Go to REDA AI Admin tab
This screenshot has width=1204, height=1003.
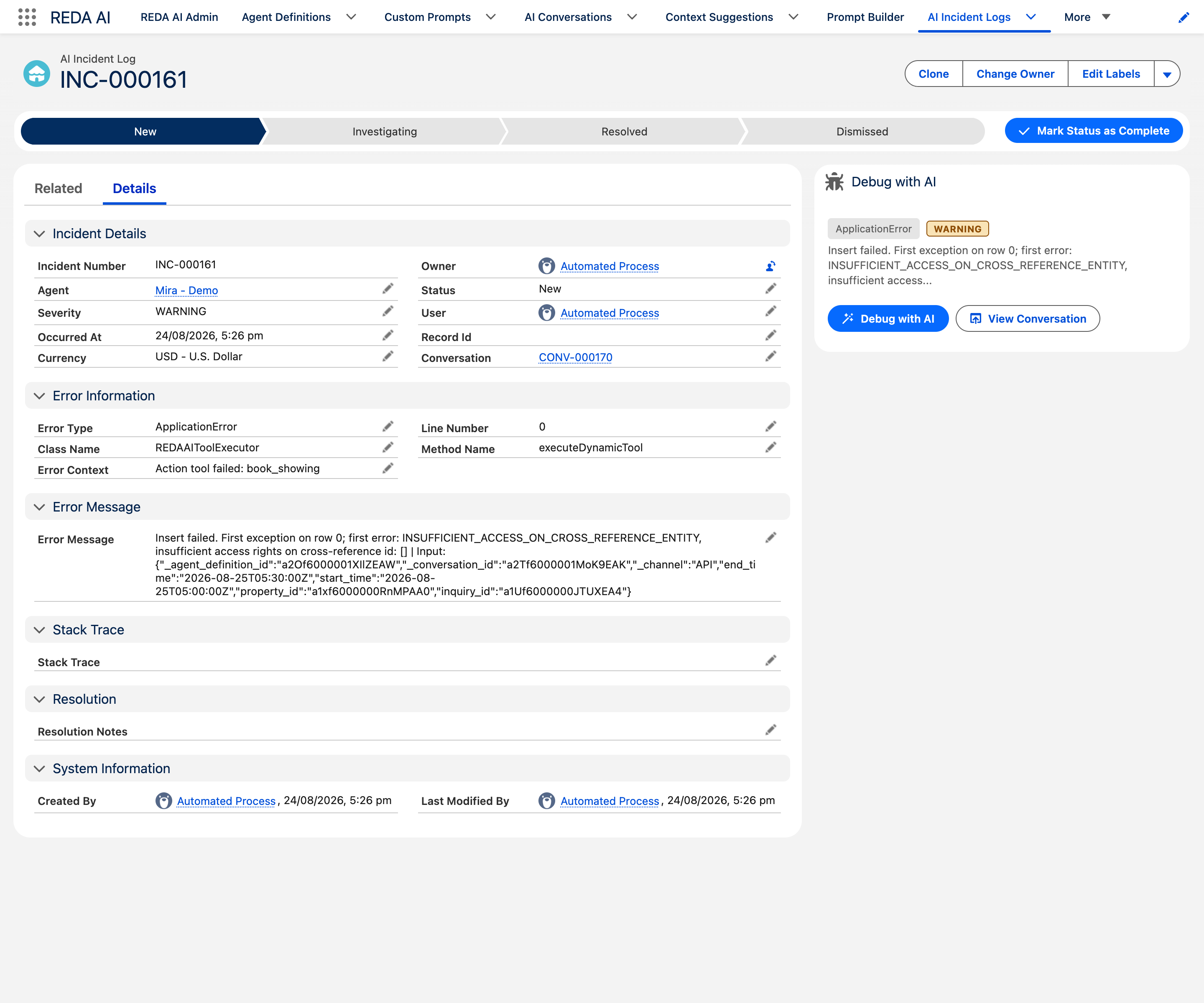(179, 17)
